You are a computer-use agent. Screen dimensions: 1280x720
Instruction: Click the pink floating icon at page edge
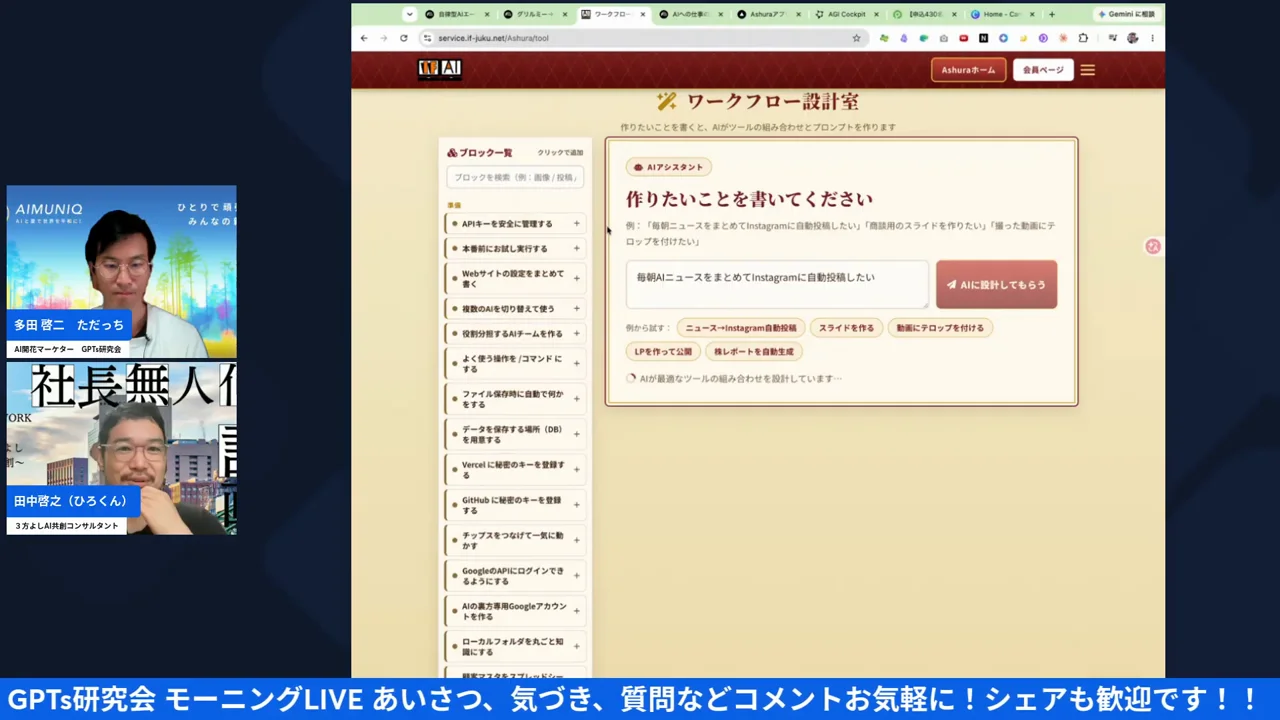tap(1153, 246)
